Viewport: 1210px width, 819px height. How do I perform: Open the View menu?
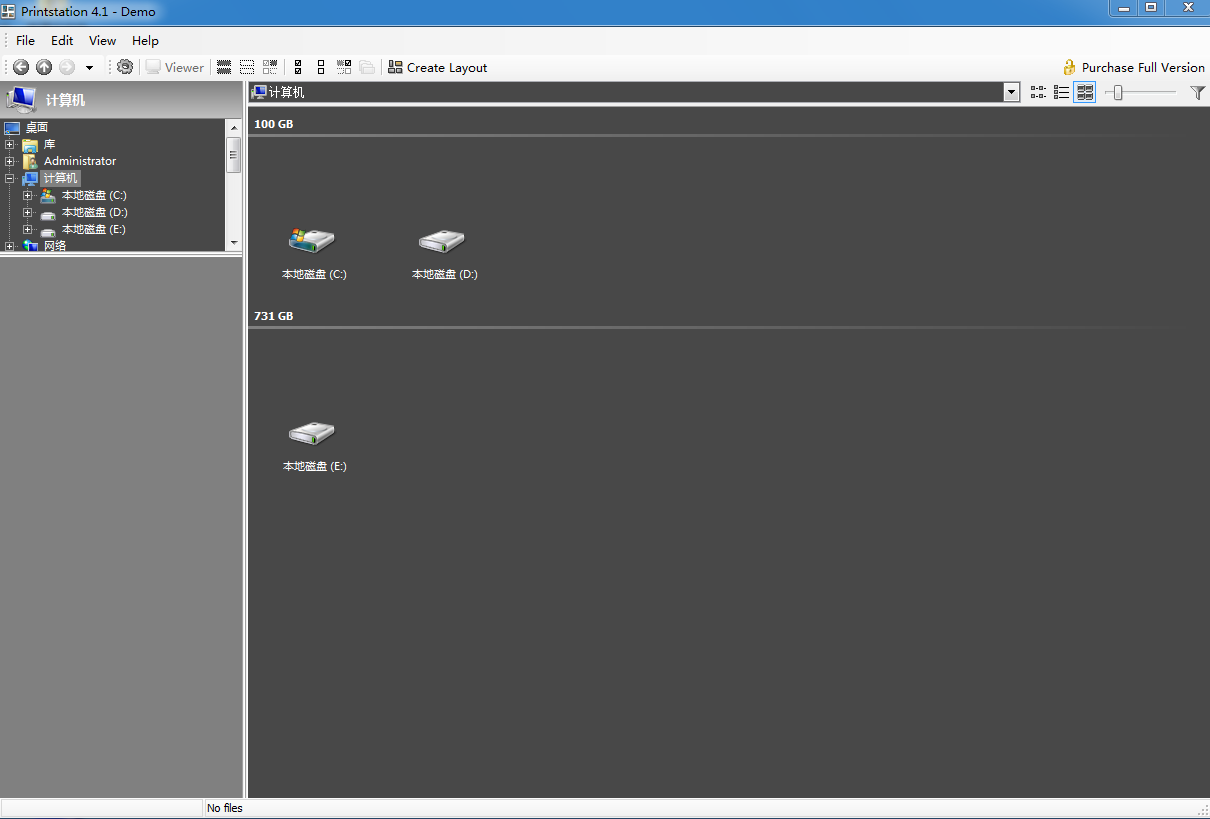click(102, 40)
